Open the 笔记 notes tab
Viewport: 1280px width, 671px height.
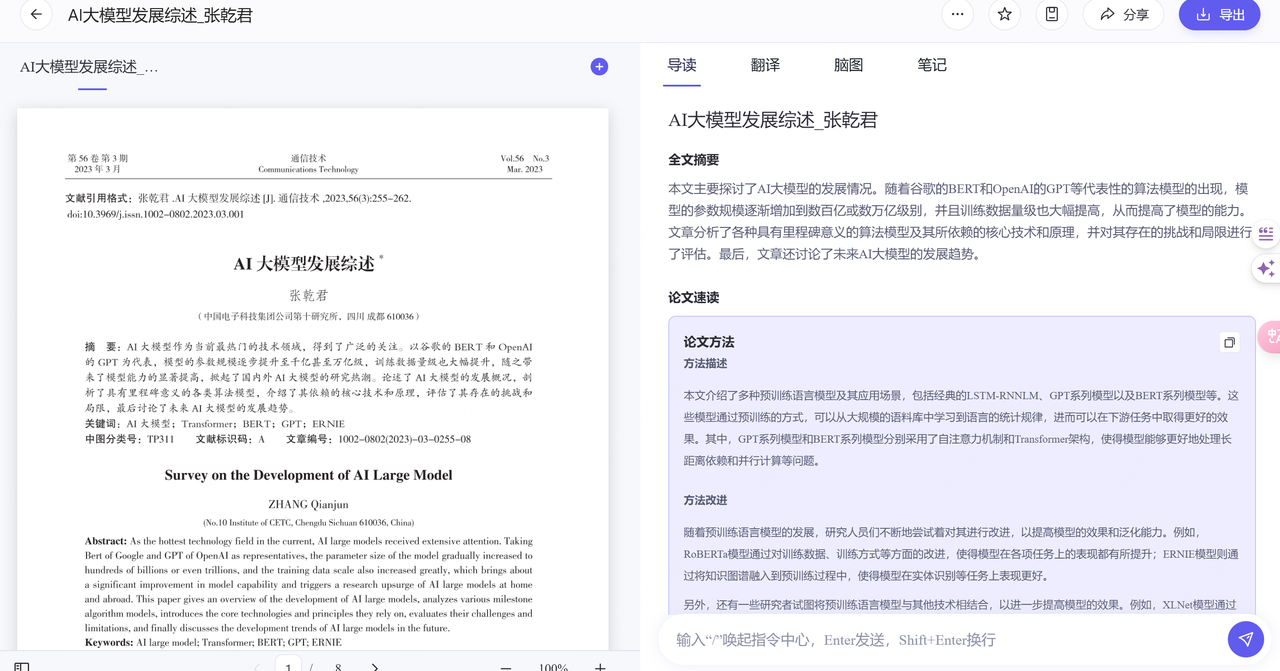(x=931, y=65)
